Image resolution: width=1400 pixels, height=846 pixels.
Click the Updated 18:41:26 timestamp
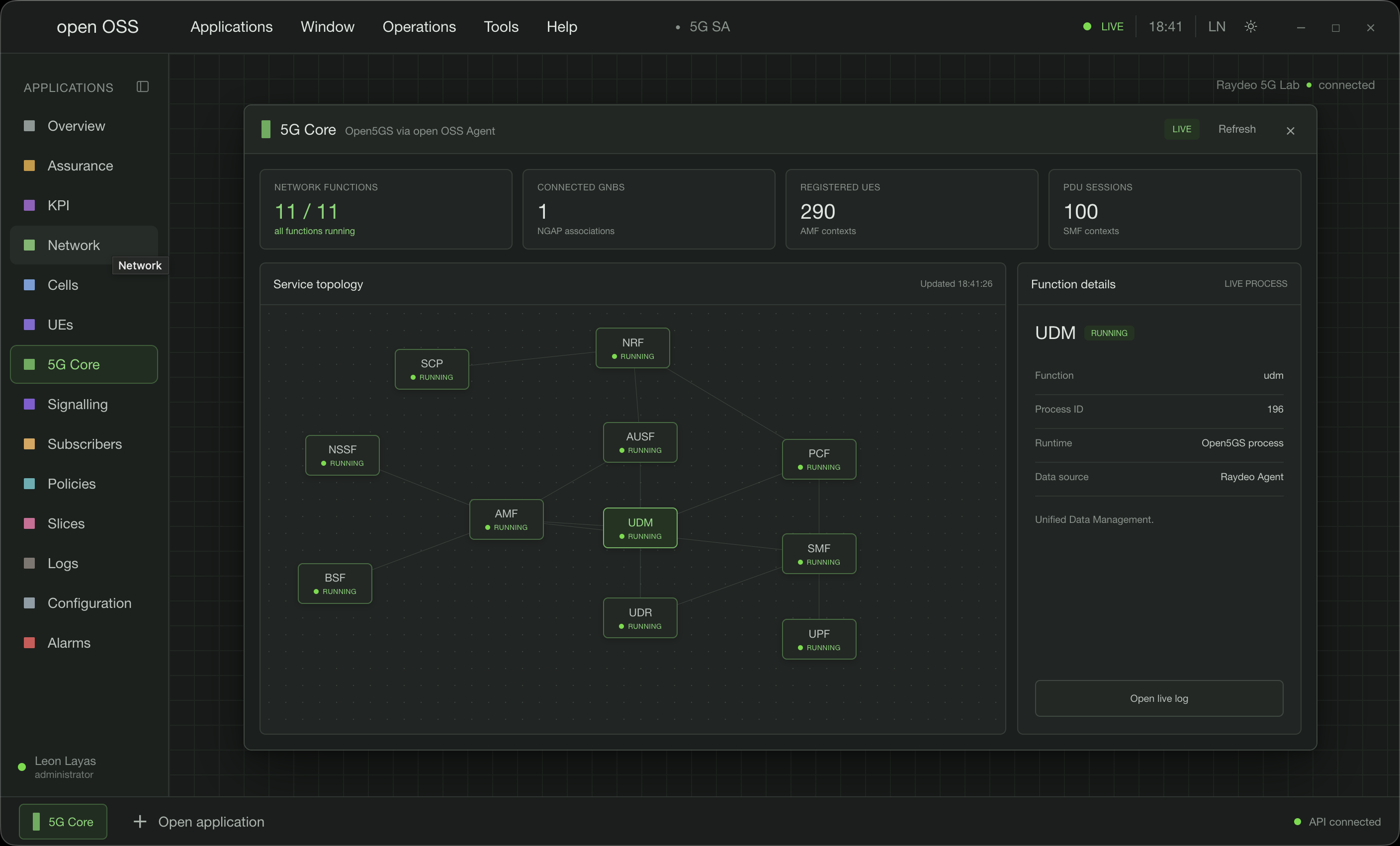tap(956, 283)
